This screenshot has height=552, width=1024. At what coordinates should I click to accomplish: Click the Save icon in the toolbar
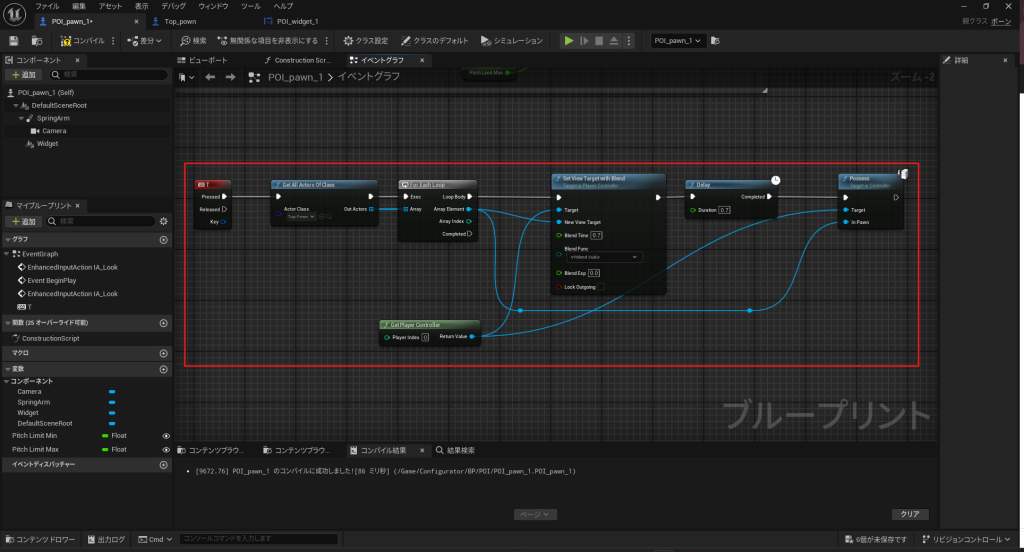pyautogui.click(x=14, y=41)
